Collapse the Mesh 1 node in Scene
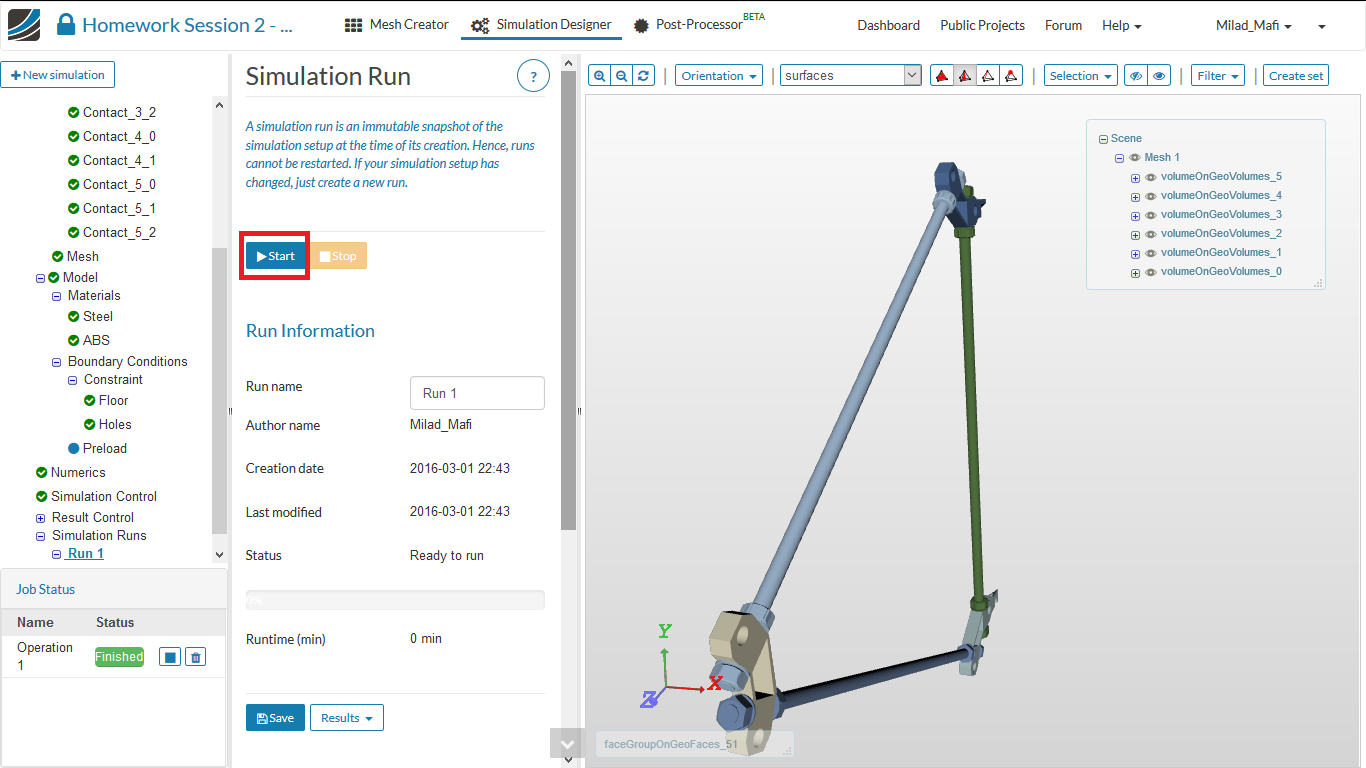The height and width of the screenshot is (768, 1366). point(1120,158)
